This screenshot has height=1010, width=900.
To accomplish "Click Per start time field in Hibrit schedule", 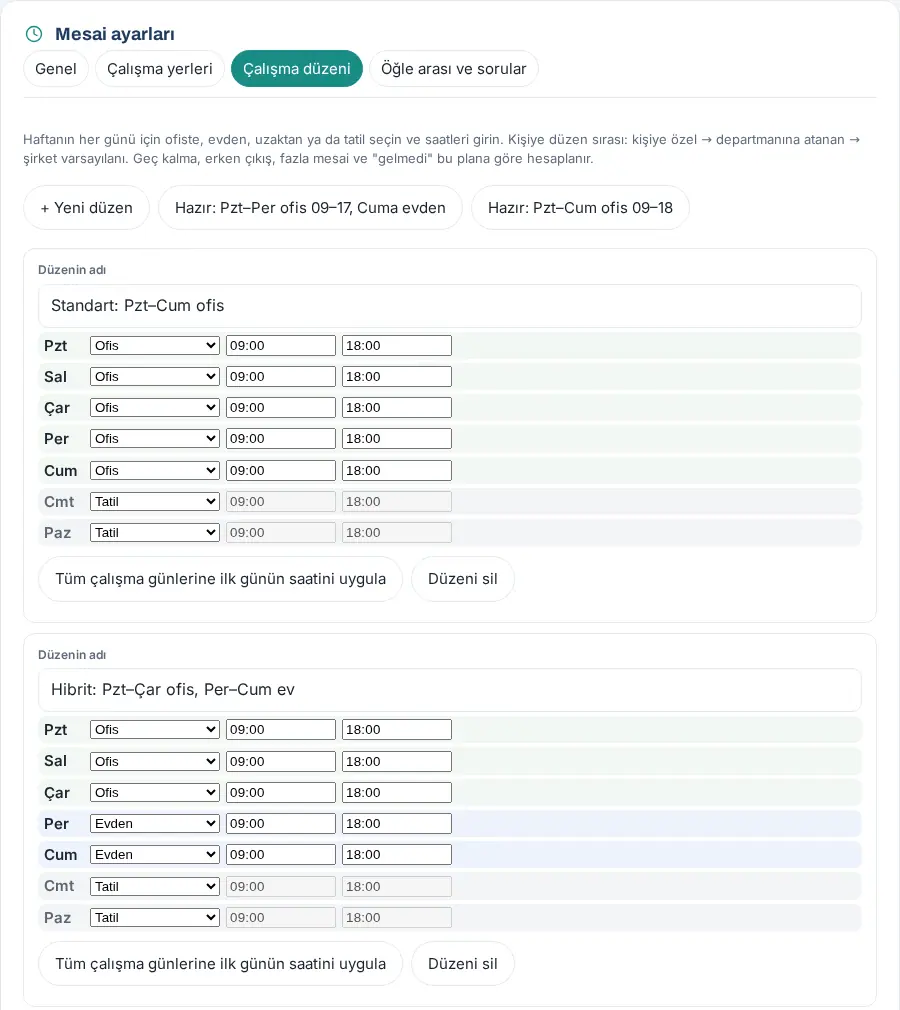I will (281, 824).
